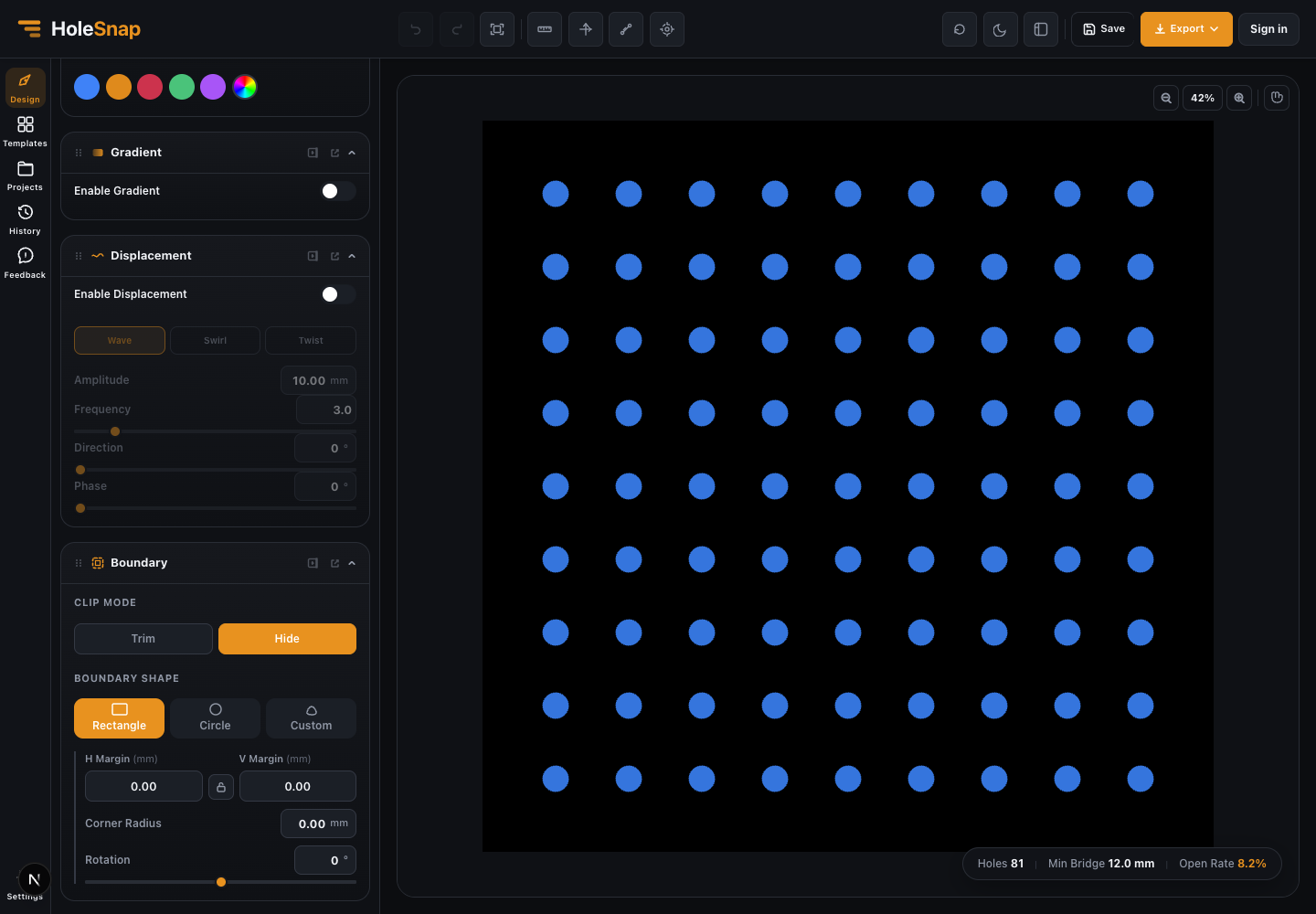
Task: Click the circular reset icon near Save
Action: click(960, 29)
